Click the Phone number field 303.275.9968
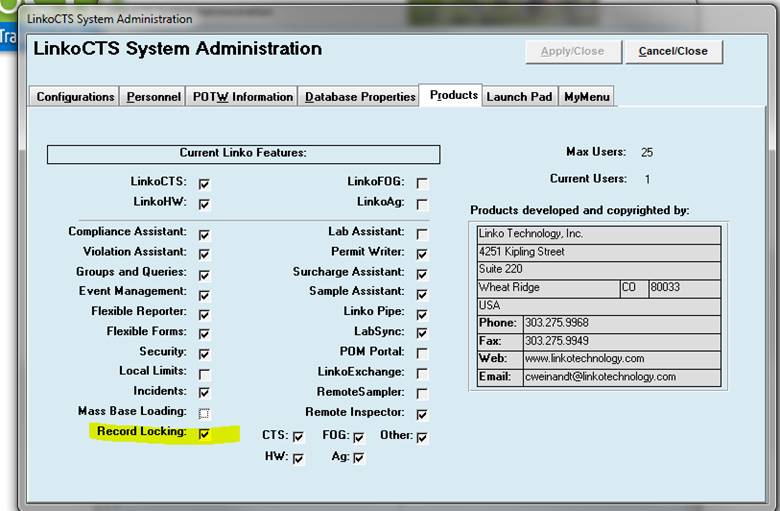Viewport: 780px width, 511px height. tap(621, 324)
